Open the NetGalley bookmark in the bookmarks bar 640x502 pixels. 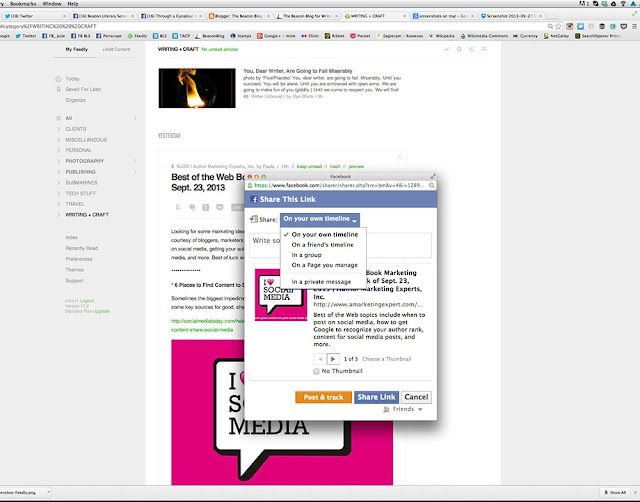pyautogui.click(x=556, y=36)
